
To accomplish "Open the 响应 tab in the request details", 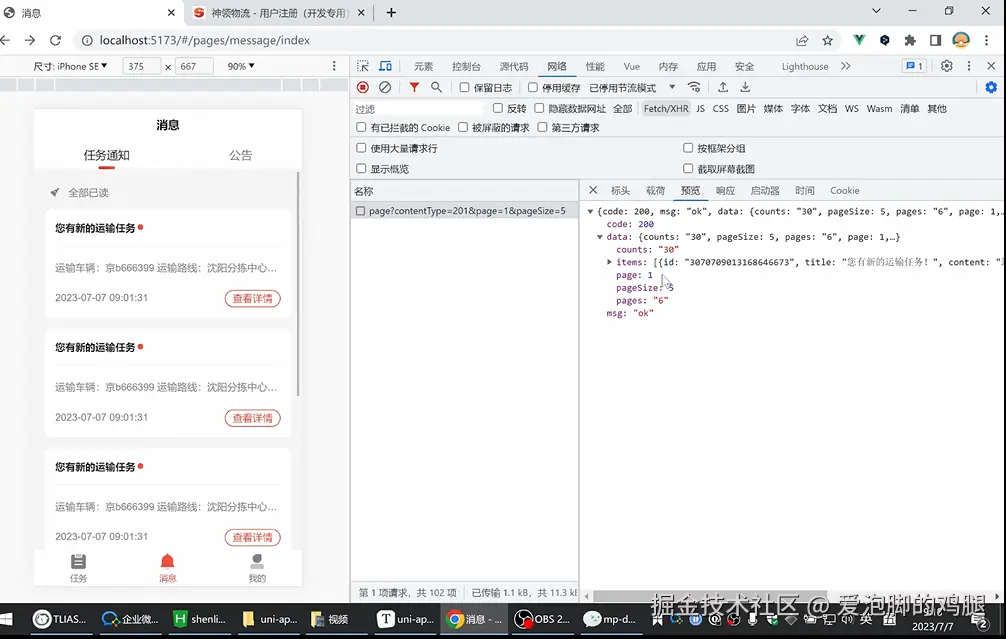I will (725, 191).
